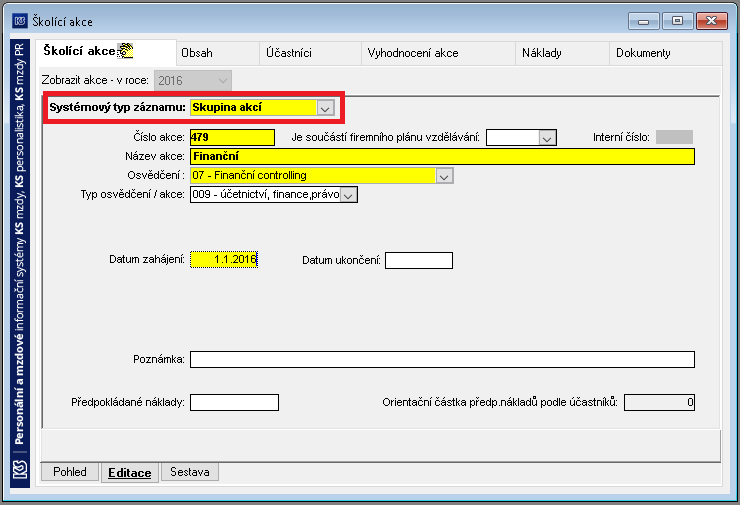Screen dimensions: 740x505
Task: Show the Dokumenty tab
Action: point(643,53)
